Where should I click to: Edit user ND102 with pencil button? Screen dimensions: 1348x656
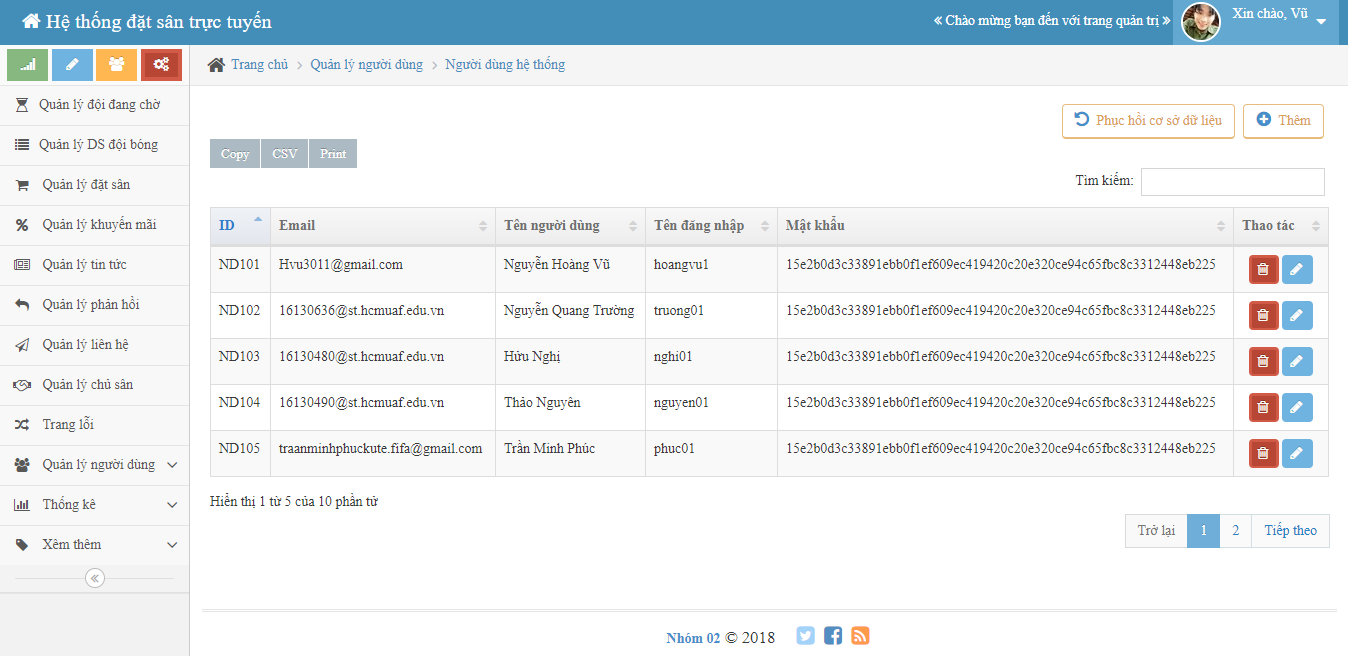[x=1297, y=315]
